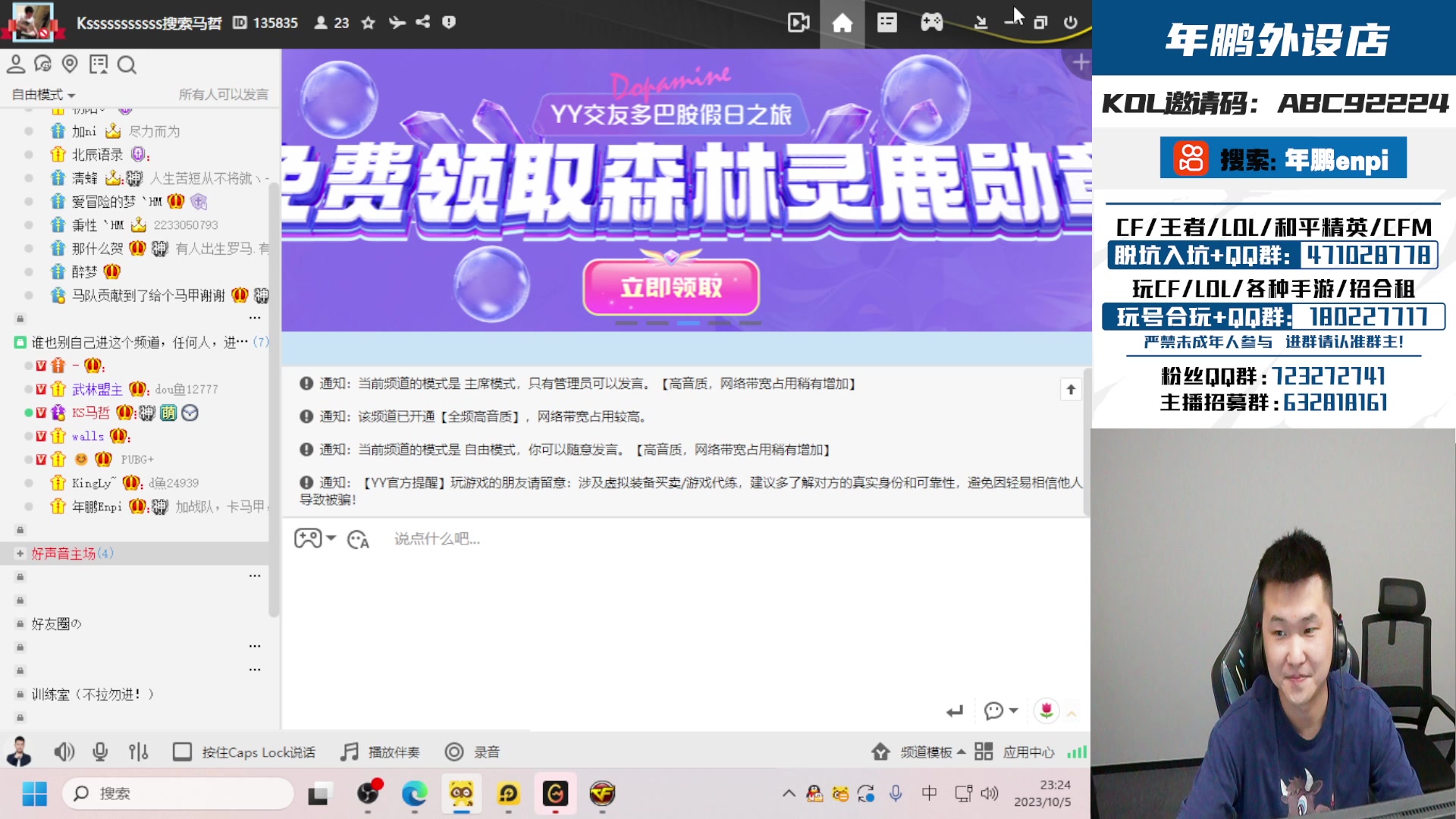This screenshot has height=819, width=1456.
Task: Select user KS马哲 in channel list
Action: click(91, 413)
